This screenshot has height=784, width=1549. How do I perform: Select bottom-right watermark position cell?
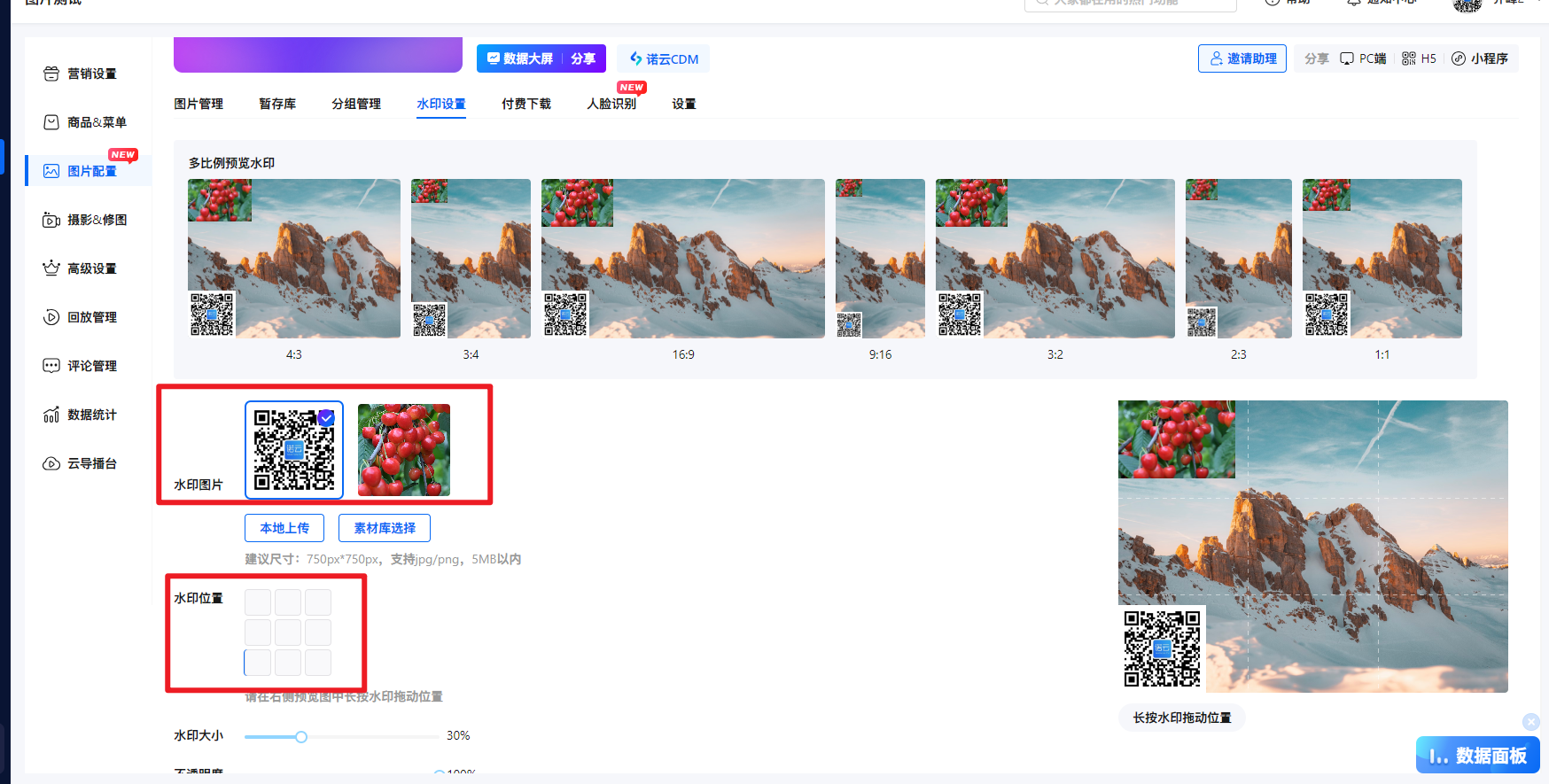click(x=318, y=663)
